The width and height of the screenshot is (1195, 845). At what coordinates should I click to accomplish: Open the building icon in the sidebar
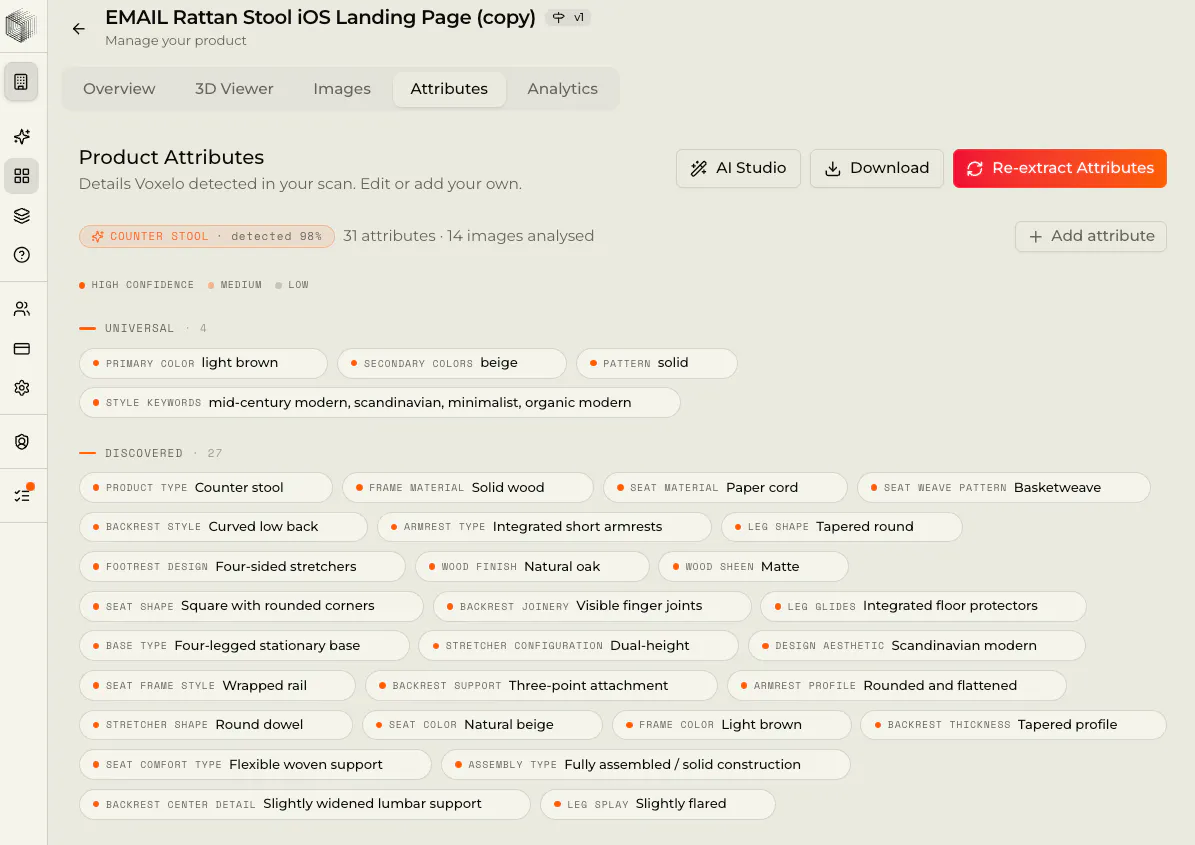[21, 82]
